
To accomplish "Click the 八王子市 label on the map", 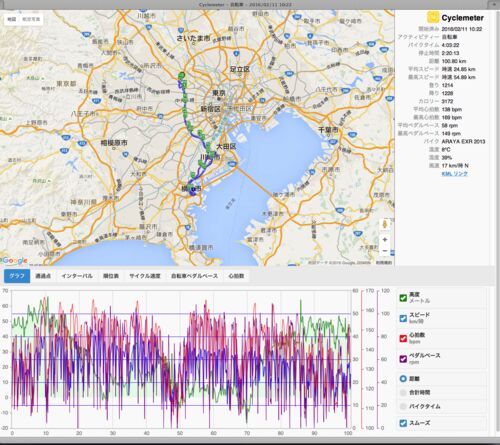I will pyautogui.click(x=83, y=114).
